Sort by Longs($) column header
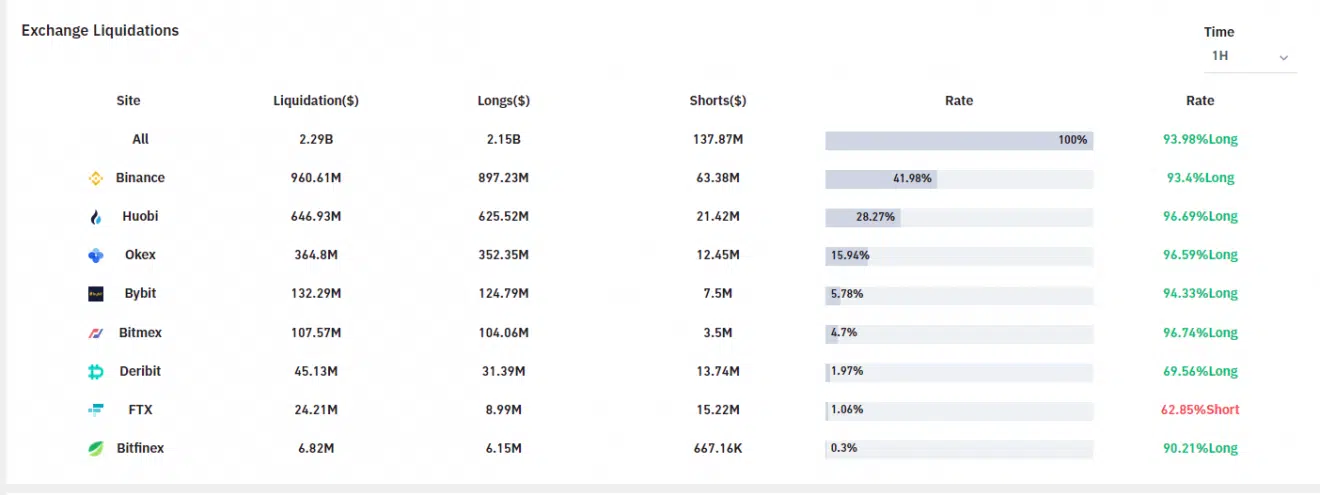The width and height of the screenshot is (1320, 495). tap(504, 101)
